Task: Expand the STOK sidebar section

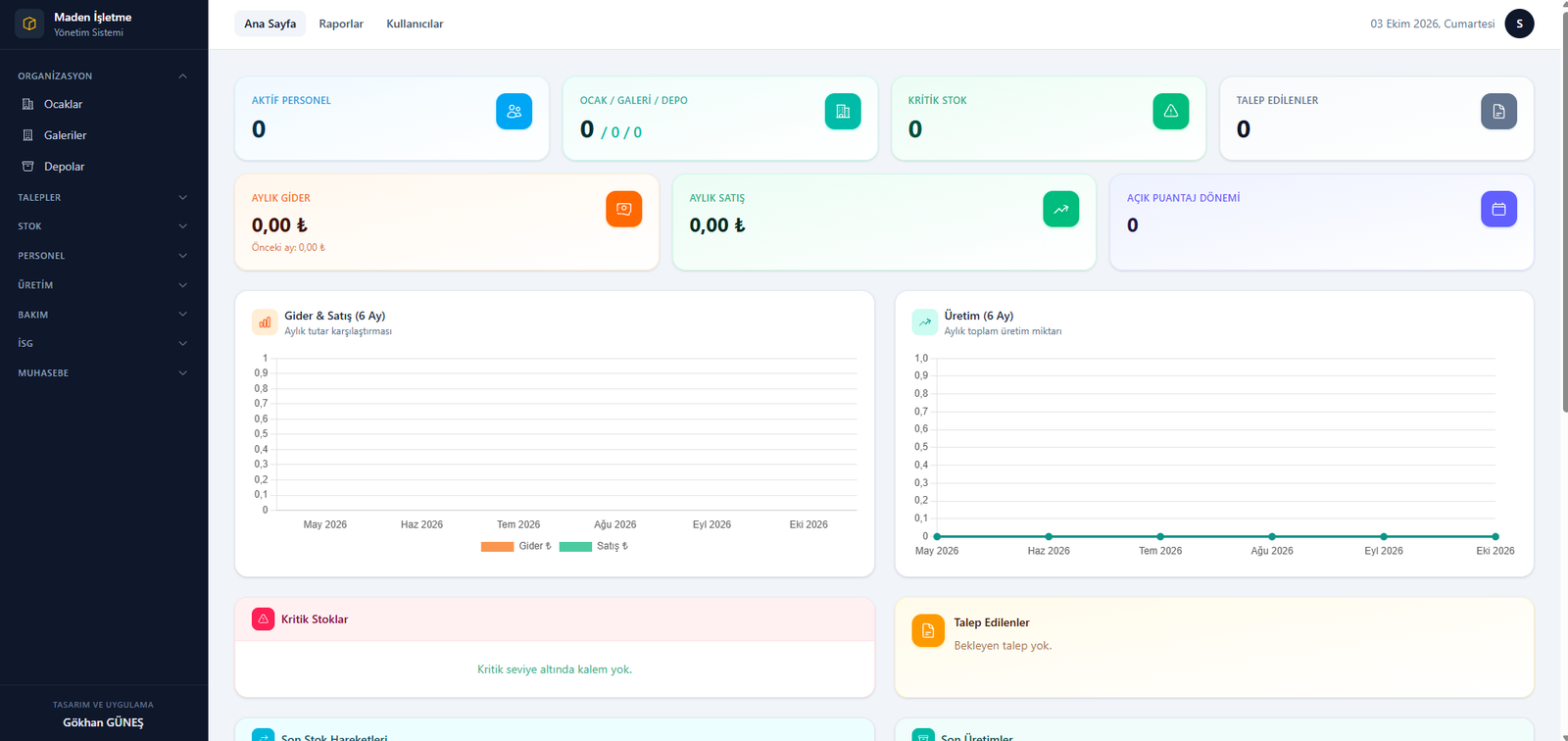Action: pyautogui.click(x=103, y=226)
